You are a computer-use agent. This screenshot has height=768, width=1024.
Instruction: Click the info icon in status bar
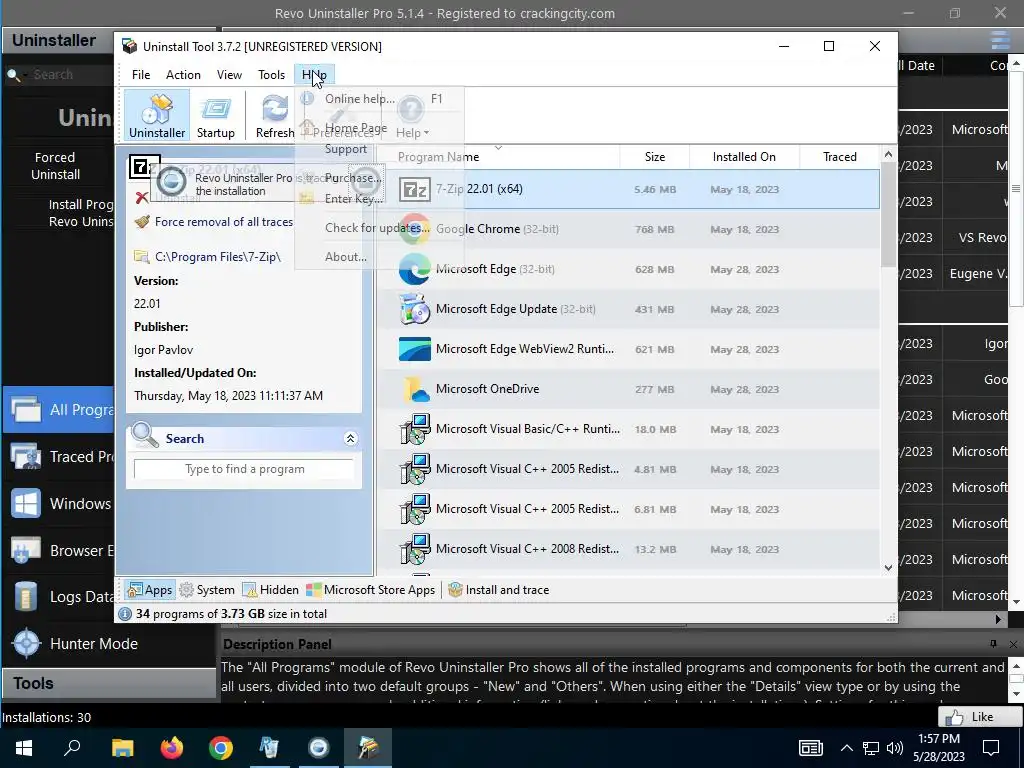(x=125, y=614)
